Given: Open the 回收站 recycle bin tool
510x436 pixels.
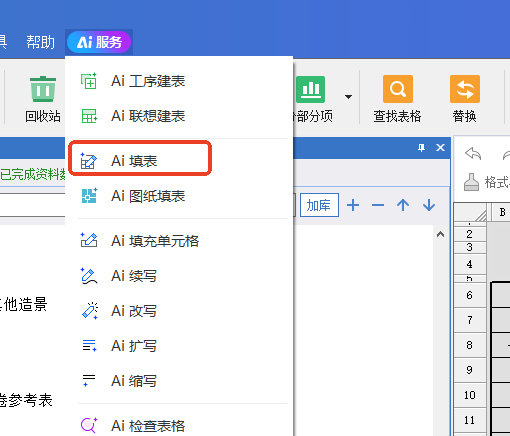Looking at the screenshot, I should (43, 99).
